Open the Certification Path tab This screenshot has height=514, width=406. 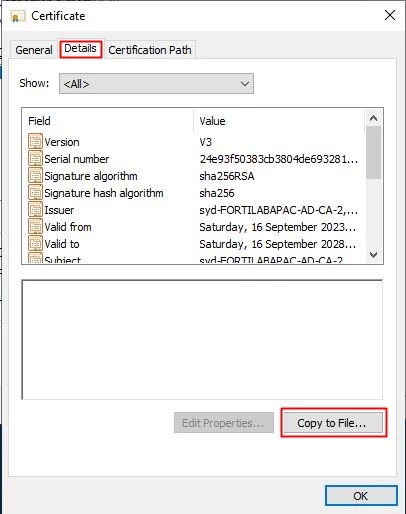coord(150,50)
